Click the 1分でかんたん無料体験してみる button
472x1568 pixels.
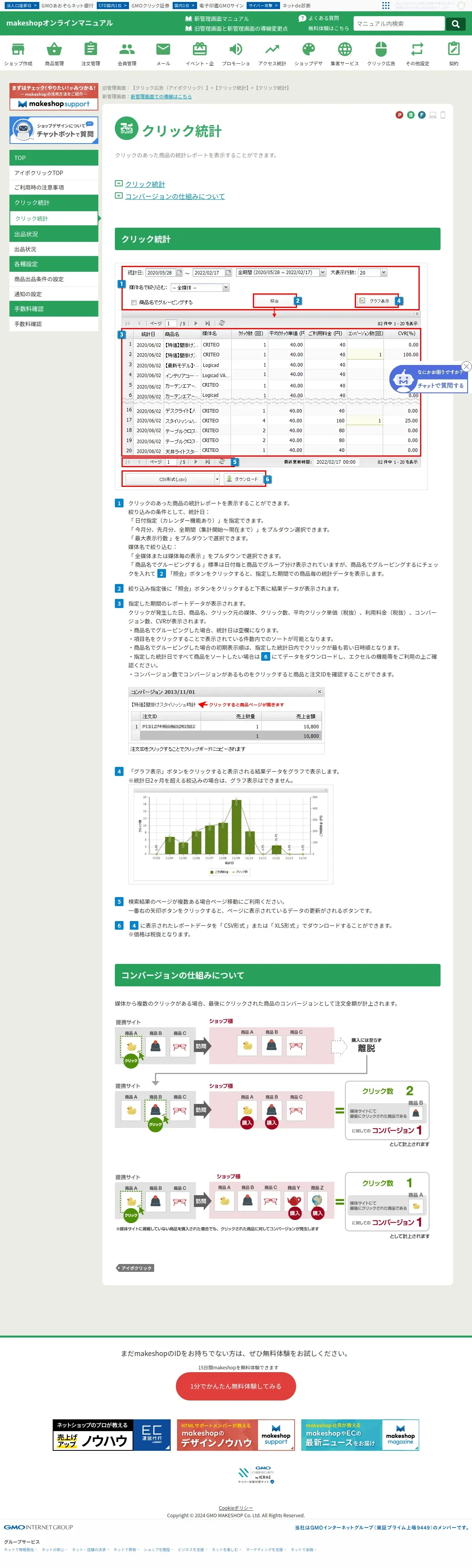(236, 1386)
